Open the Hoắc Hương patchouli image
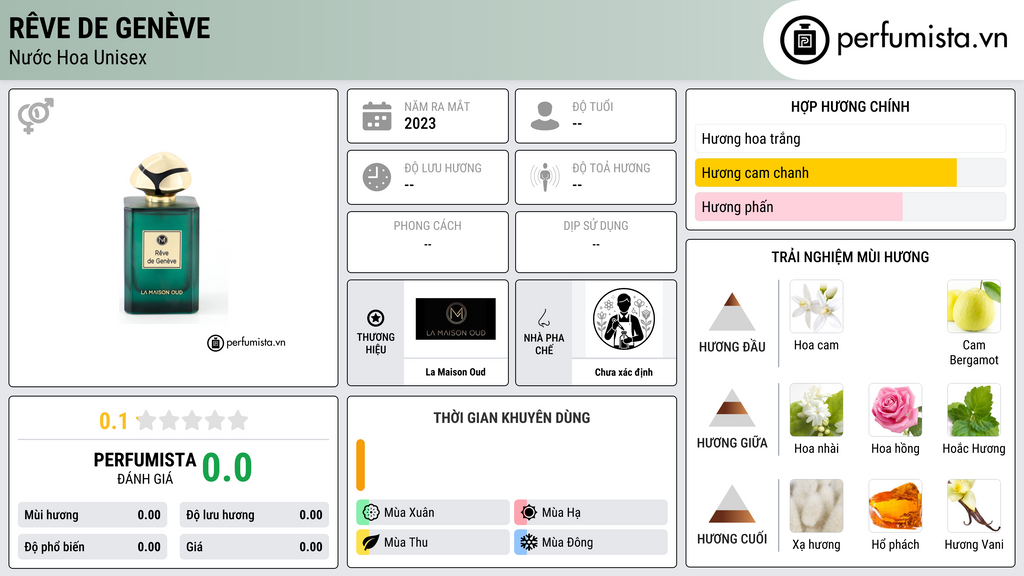Image resolution: width=1024 pixels, height=576 pixels. tap(974, 410)
